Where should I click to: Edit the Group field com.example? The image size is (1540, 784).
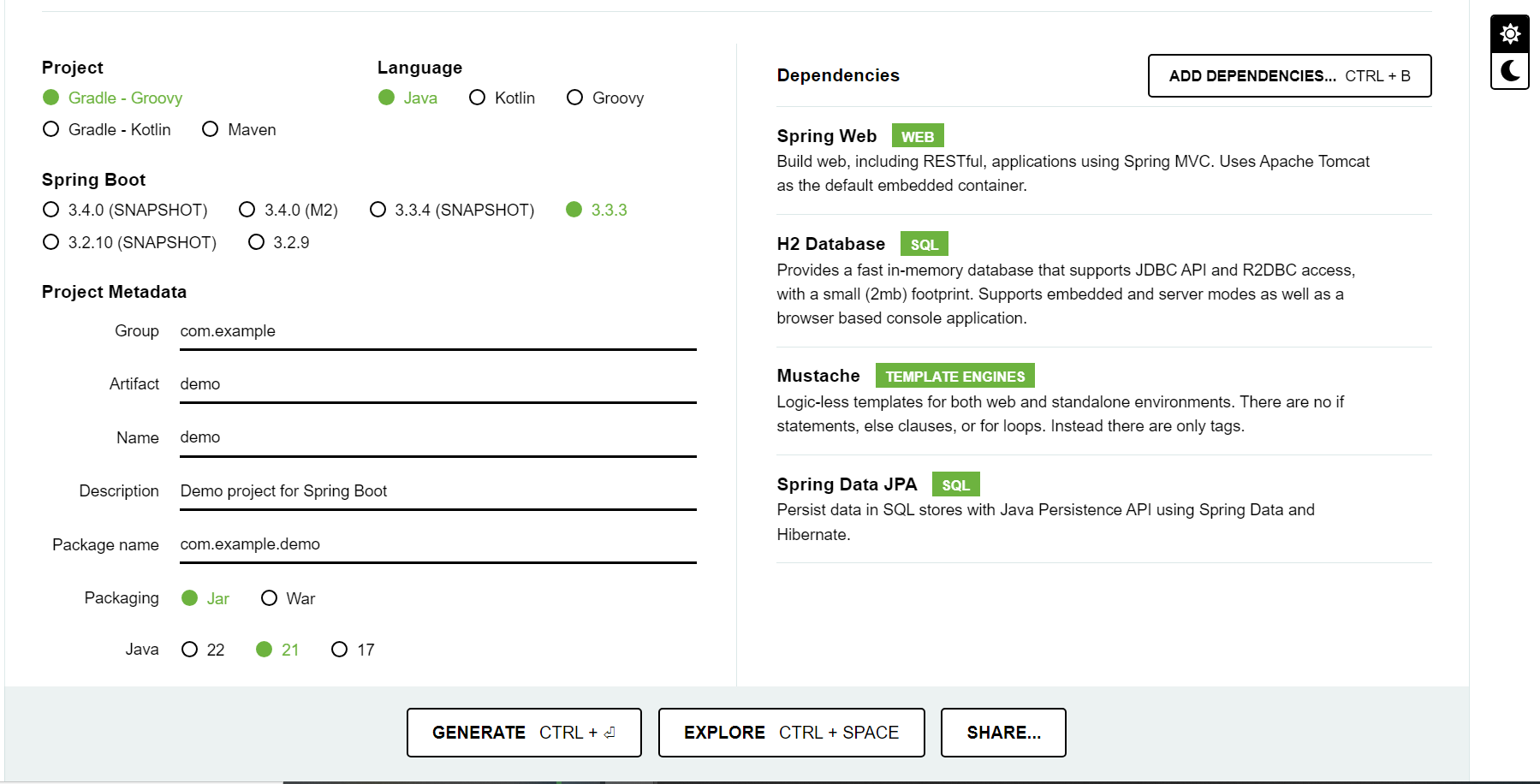point(438,331)
